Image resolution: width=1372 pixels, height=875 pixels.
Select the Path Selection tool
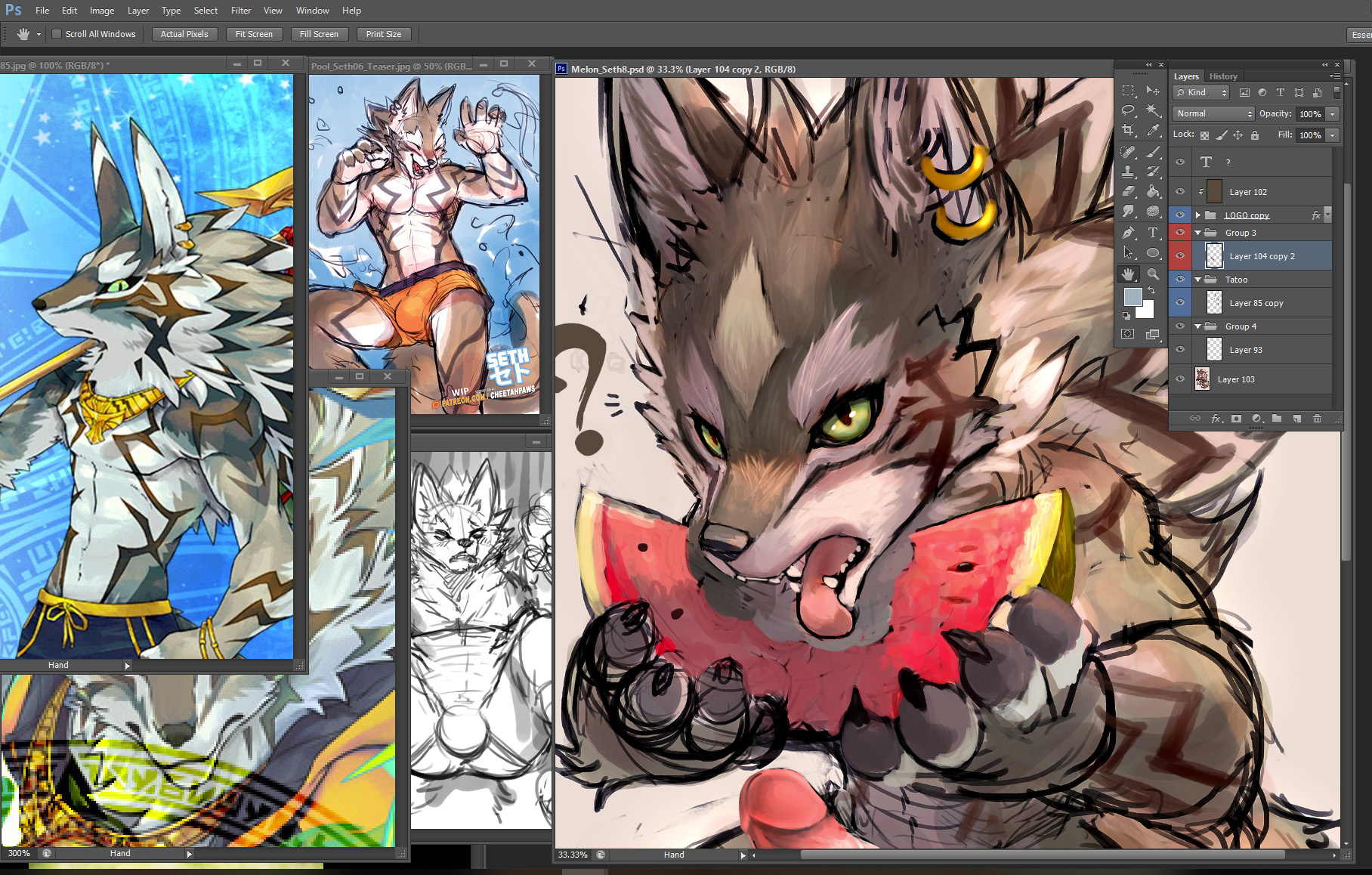point(1128,253)
